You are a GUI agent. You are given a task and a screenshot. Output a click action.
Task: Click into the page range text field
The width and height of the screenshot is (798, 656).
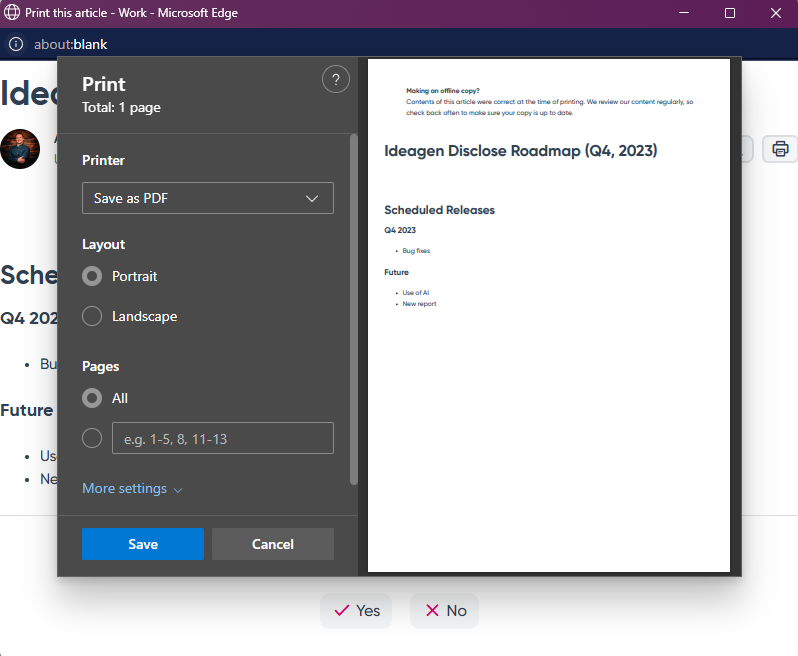tap(222, 438)
